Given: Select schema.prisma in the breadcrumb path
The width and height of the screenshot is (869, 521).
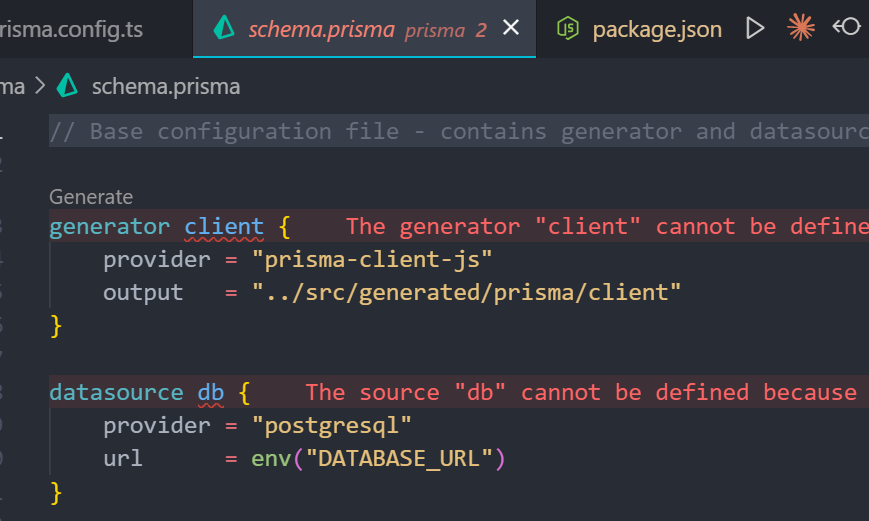Looking at the screenshot, I should coord(165,86).
